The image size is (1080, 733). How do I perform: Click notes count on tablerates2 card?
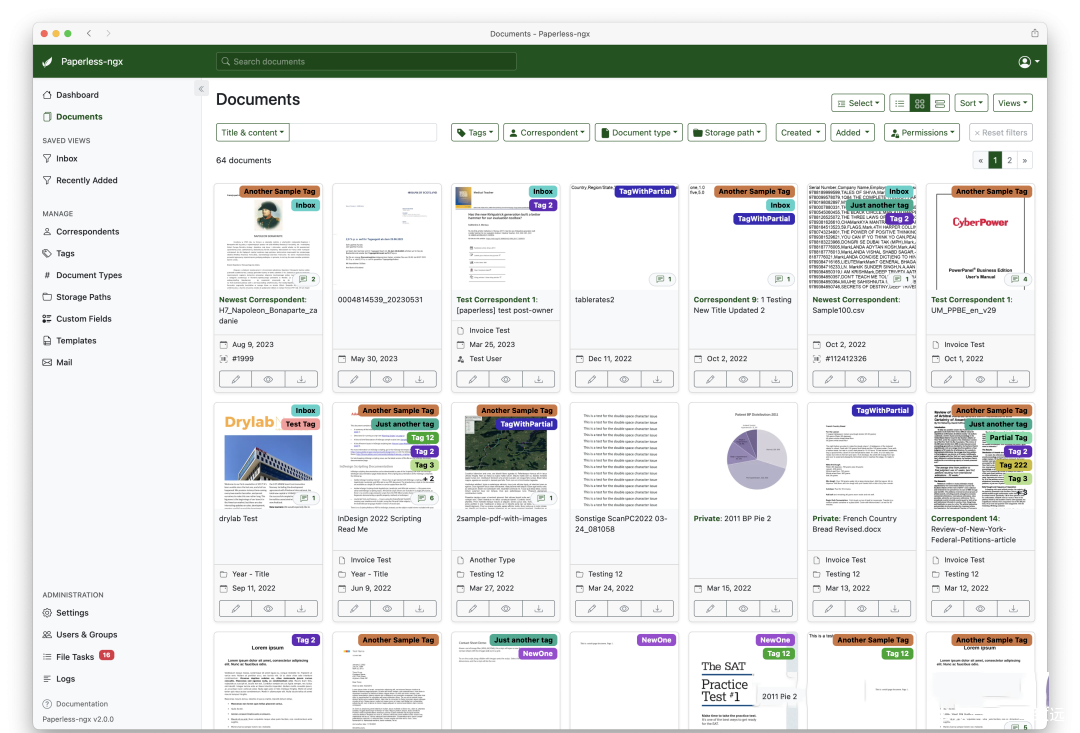pyautogui.click(x=664, y=279)
